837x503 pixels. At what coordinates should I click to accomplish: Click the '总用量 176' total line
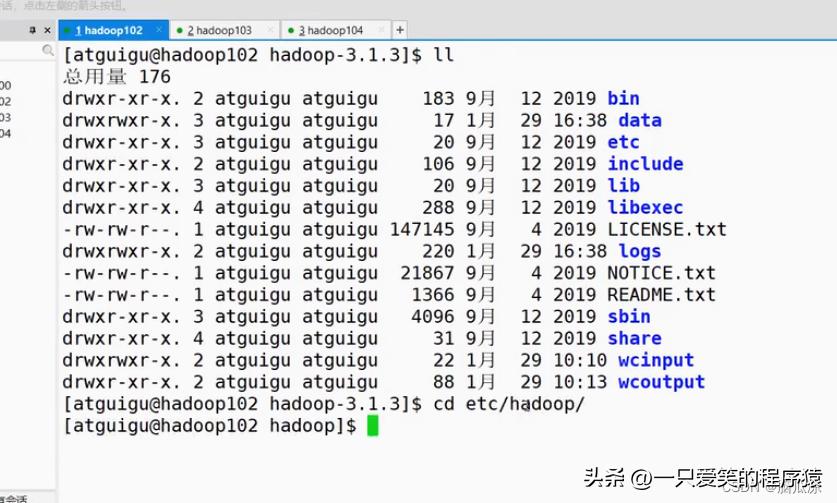click(x=117, y=77)
